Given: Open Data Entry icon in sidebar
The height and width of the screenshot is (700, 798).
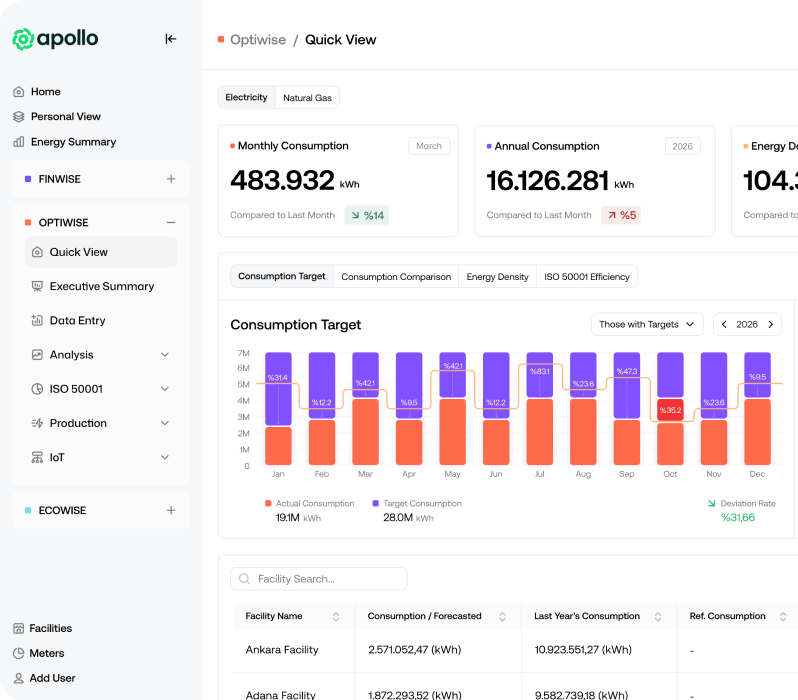Looking at the screenshot, I should (38, 321).
